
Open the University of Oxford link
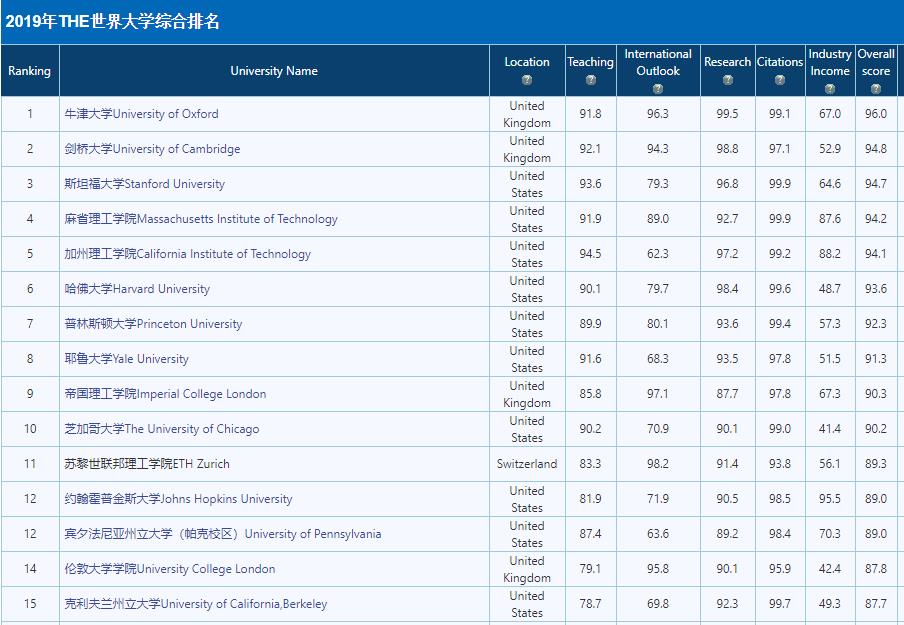pos(141,114)
